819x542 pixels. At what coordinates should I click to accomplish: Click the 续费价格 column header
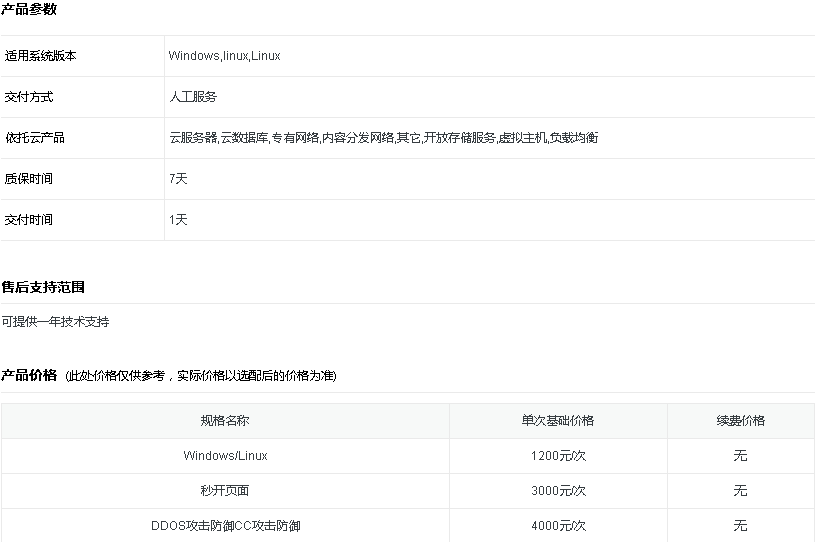[x=740, y=421]
